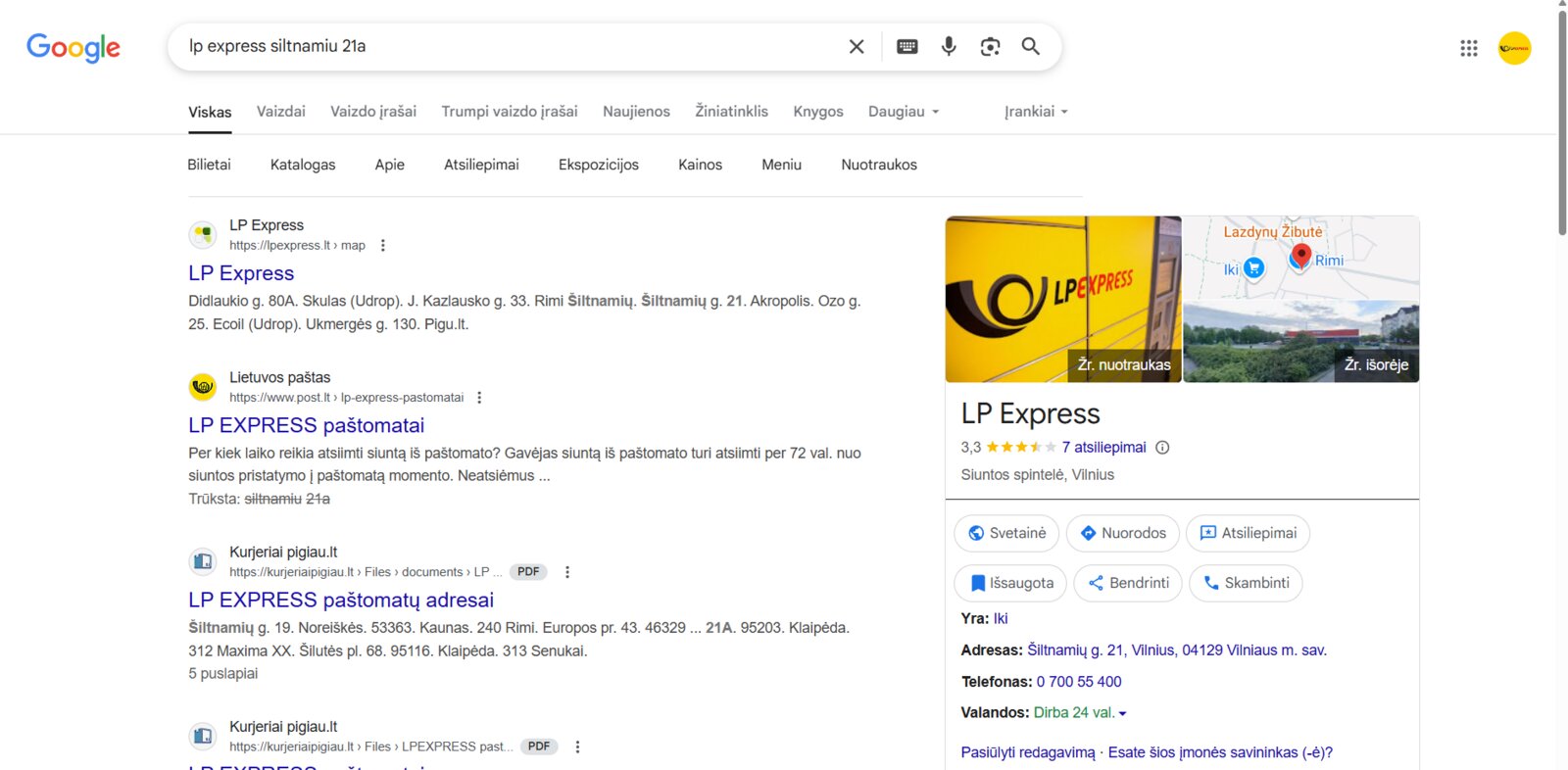Open Trumpi vaizdo įrašai tab
The image size is (1568, 770).
pos(510,112)
